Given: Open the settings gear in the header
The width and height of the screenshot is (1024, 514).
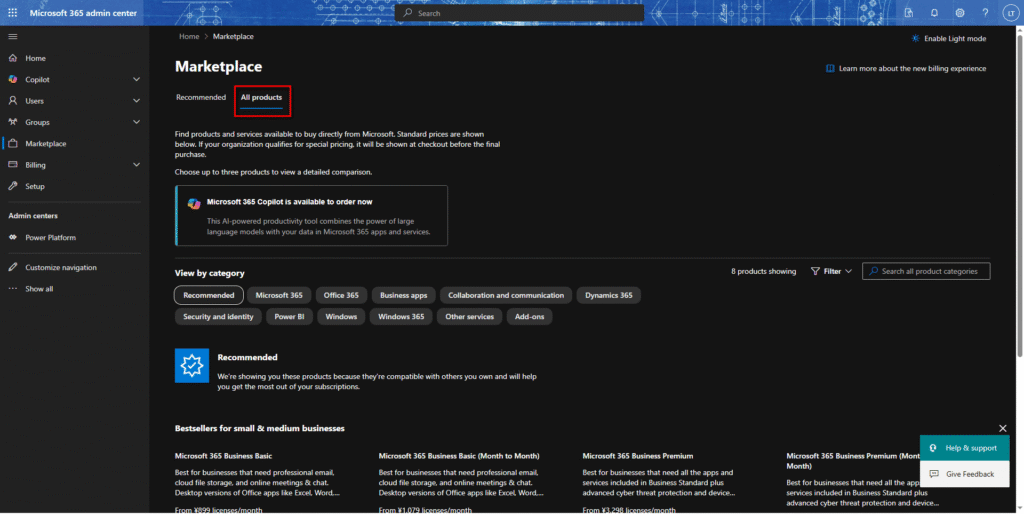Looking at the screenshot, I should (x=960, y=13).
